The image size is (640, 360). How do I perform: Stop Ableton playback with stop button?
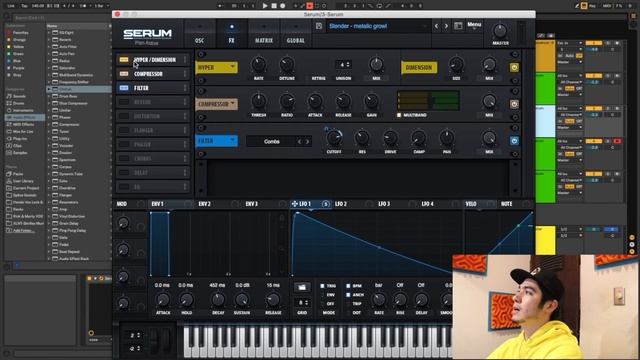[x=274, y=6]
